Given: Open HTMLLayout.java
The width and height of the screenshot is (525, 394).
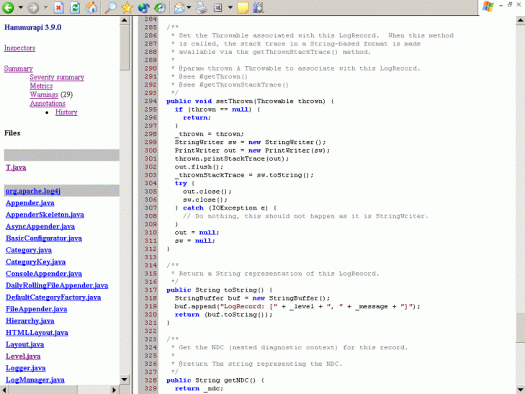Looking at the screenshot, I should click(37, 333).
